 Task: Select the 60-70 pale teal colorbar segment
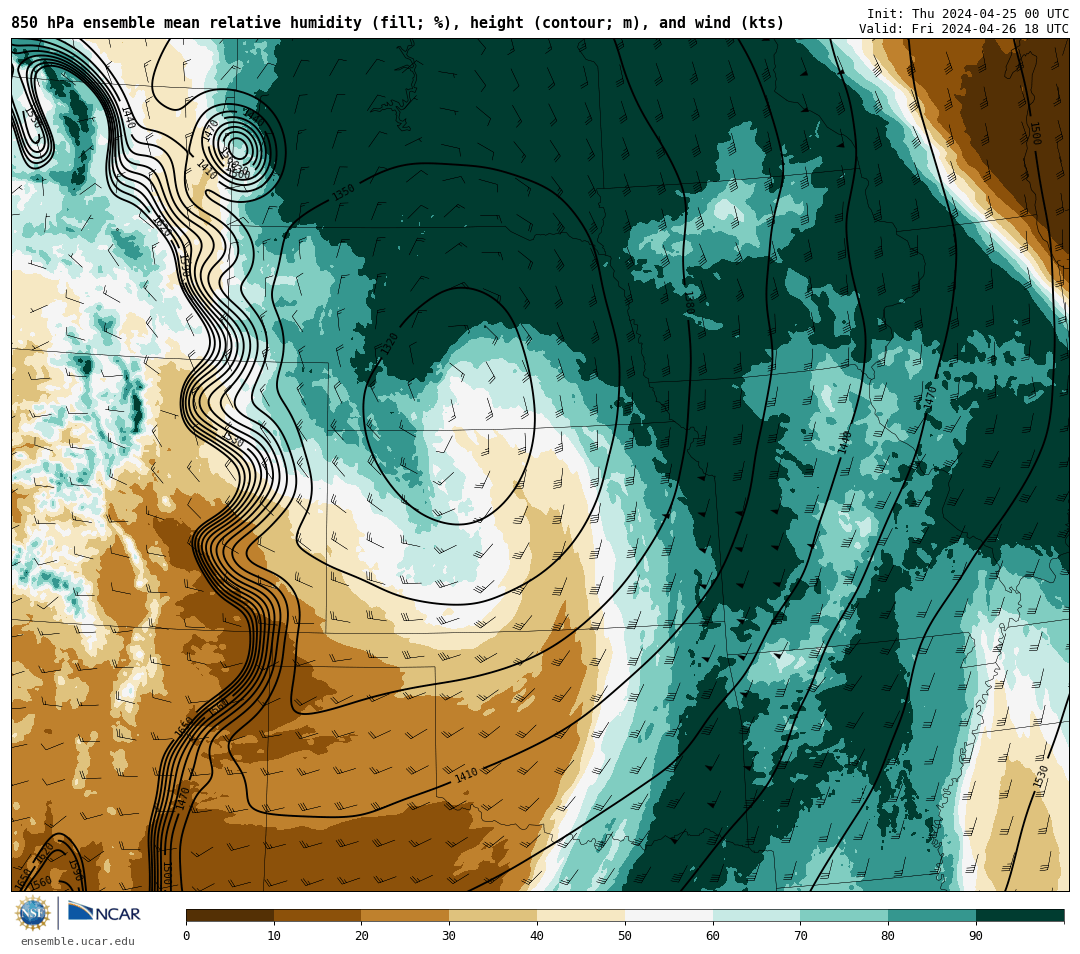756,915
